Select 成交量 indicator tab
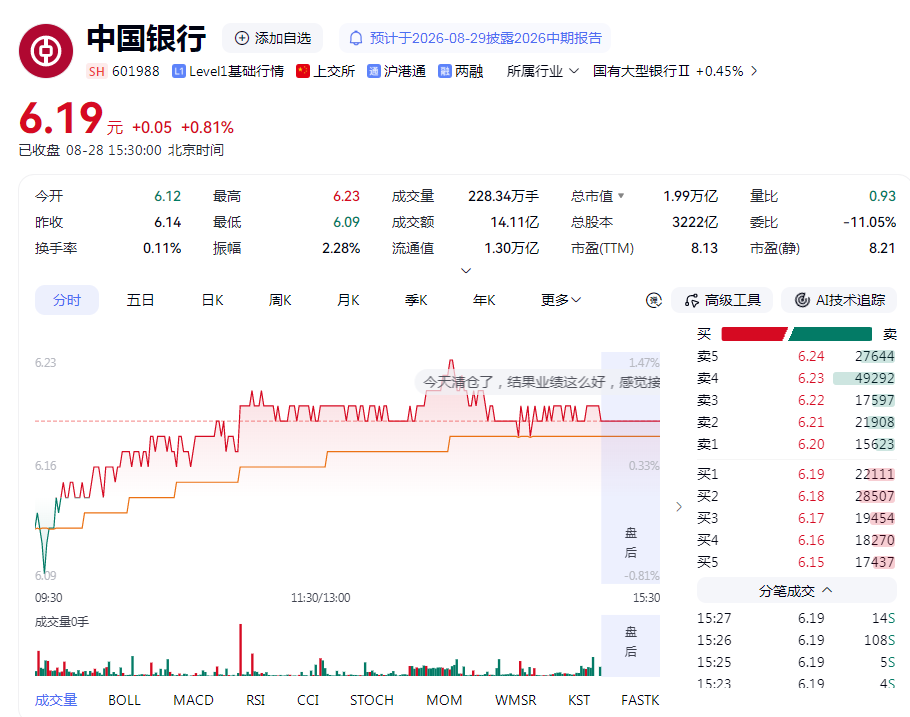The image size is (910, 717). click(x=56, y=700)
